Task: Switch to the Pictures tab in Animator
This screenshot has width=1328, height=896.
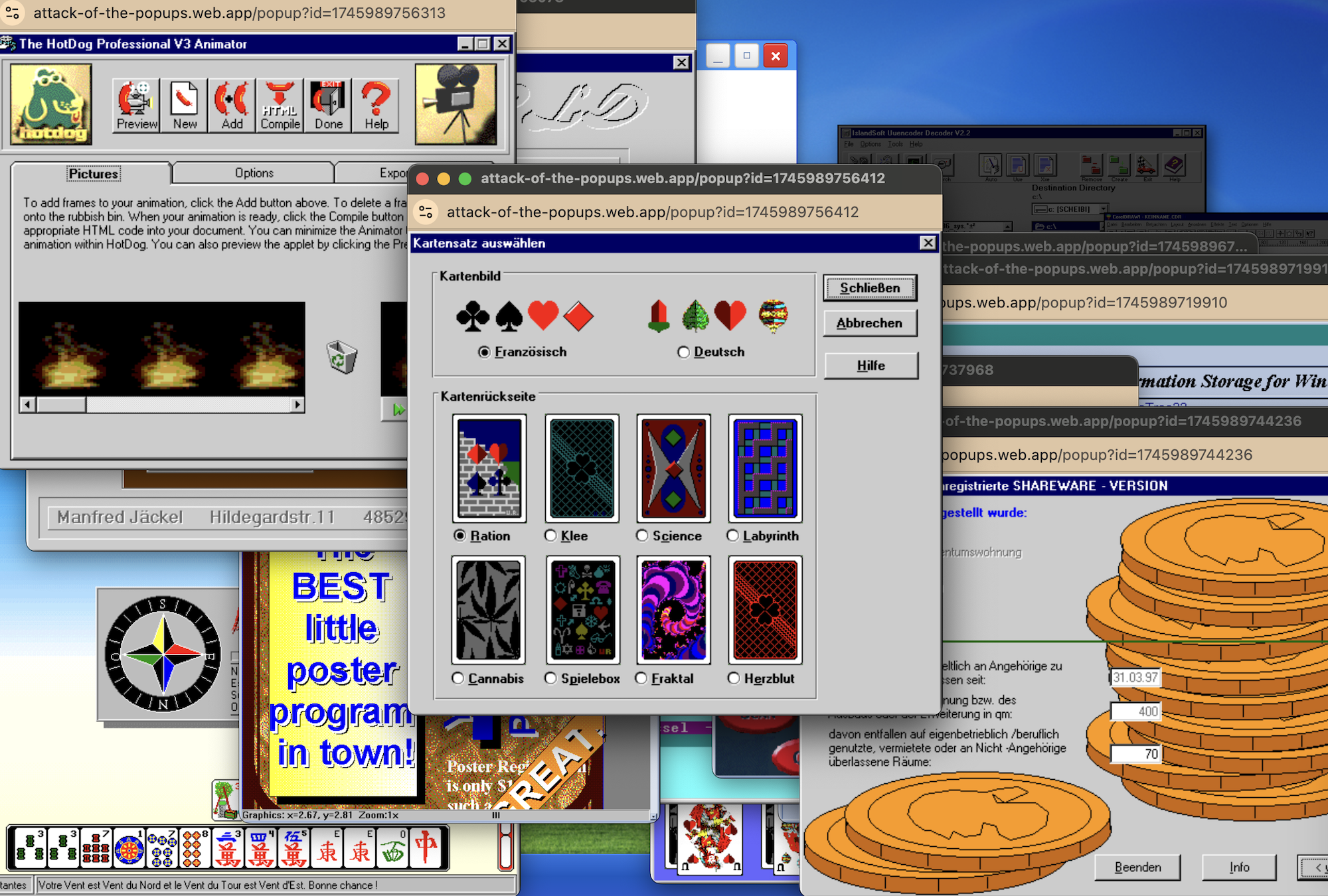Action: point(93,174)
